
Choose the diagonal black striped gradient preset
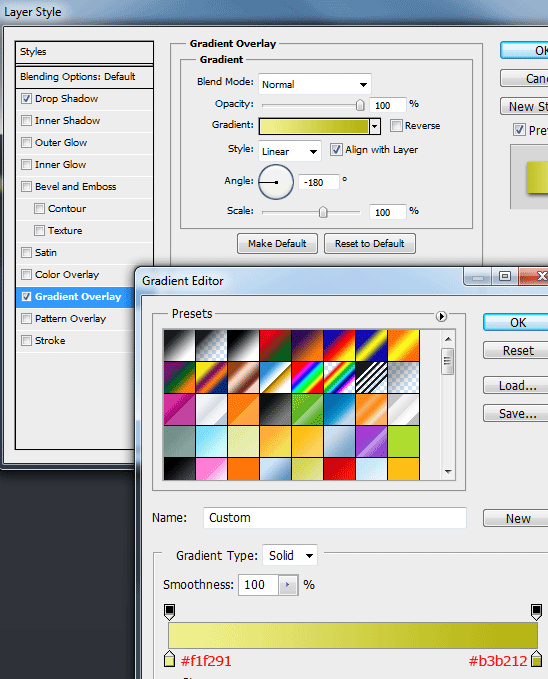(372, 378)
